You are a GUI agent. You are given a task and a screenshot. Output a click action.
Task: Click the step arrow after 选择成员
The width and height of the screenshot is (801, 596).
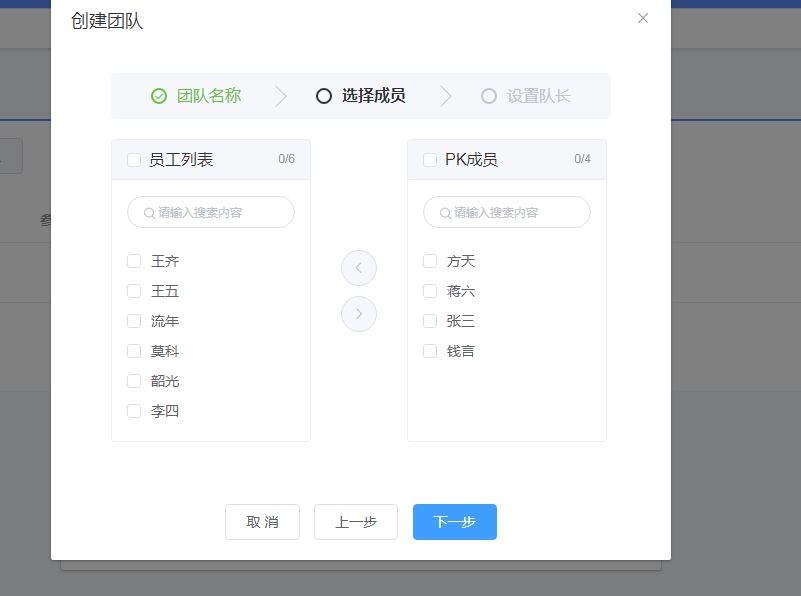click(446, 96)
